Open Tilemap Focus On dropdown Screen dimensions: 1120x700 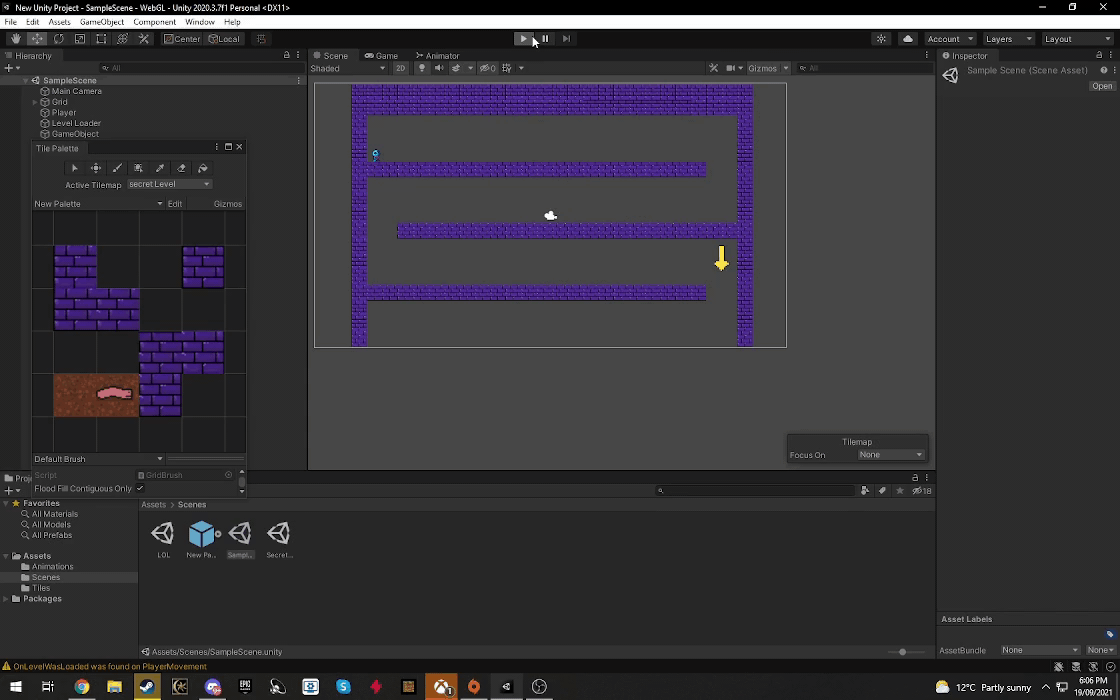pos(891,455)
